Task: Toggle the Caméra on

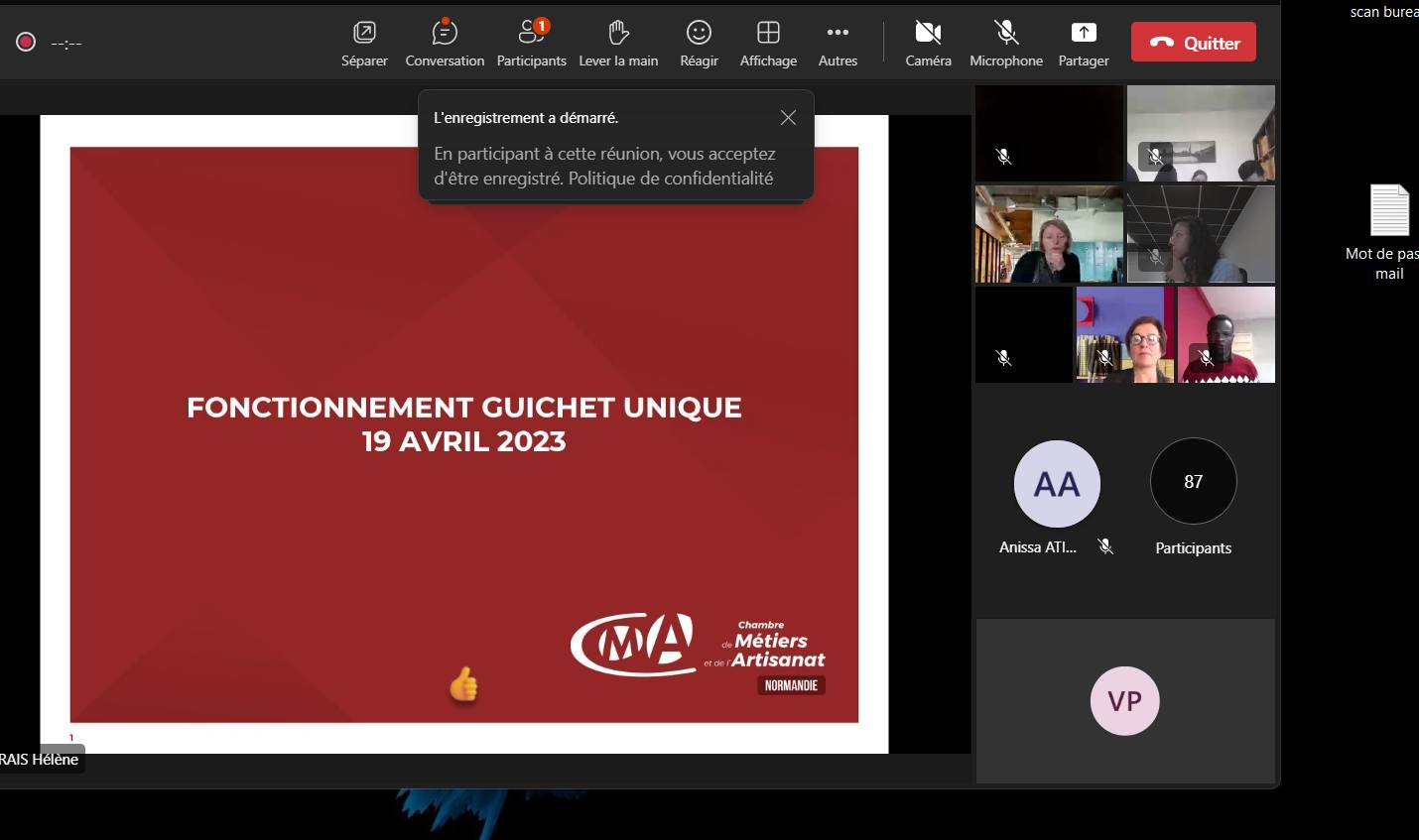Action: (x=928, y=44)
